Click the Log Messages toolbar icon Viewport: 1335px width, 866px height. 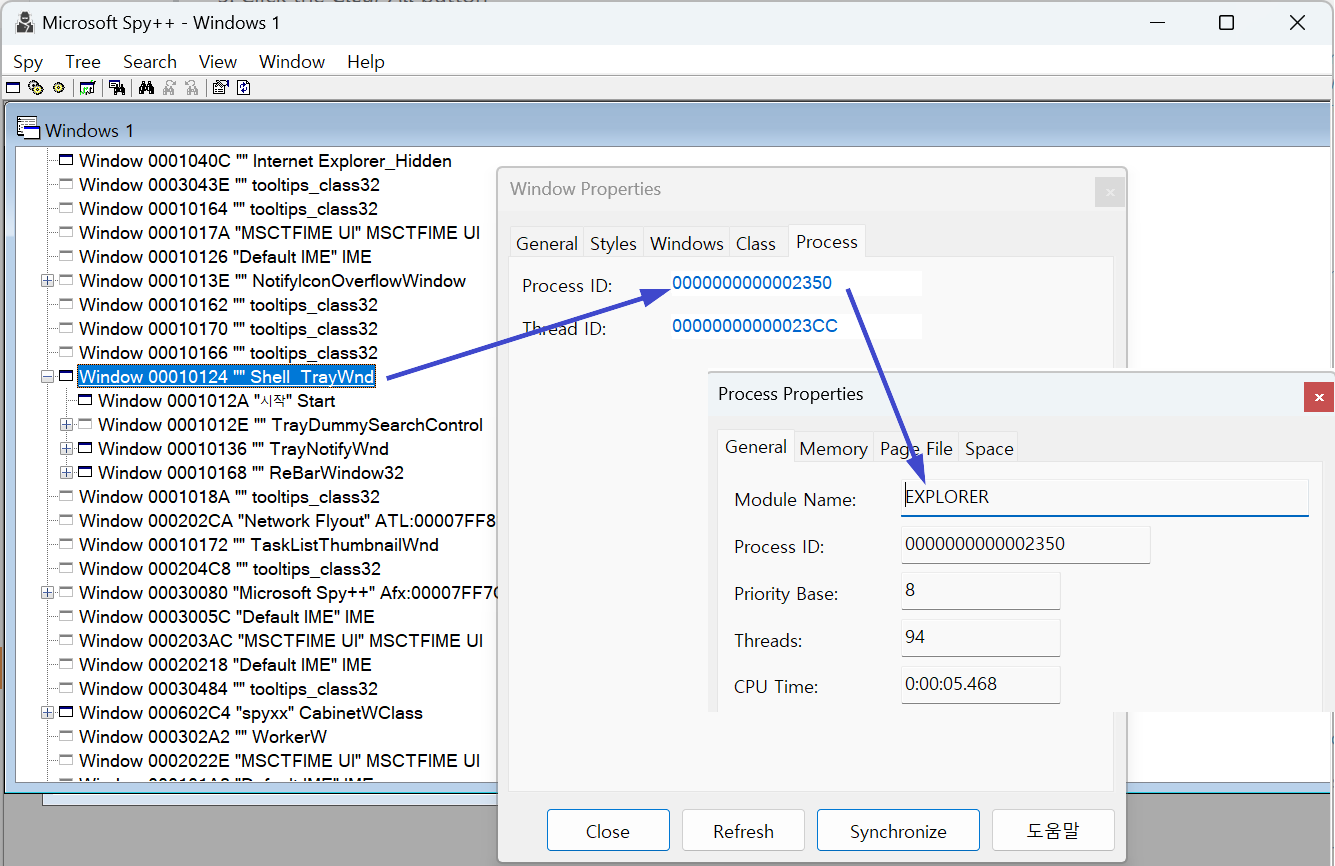[x=87, y=88]
